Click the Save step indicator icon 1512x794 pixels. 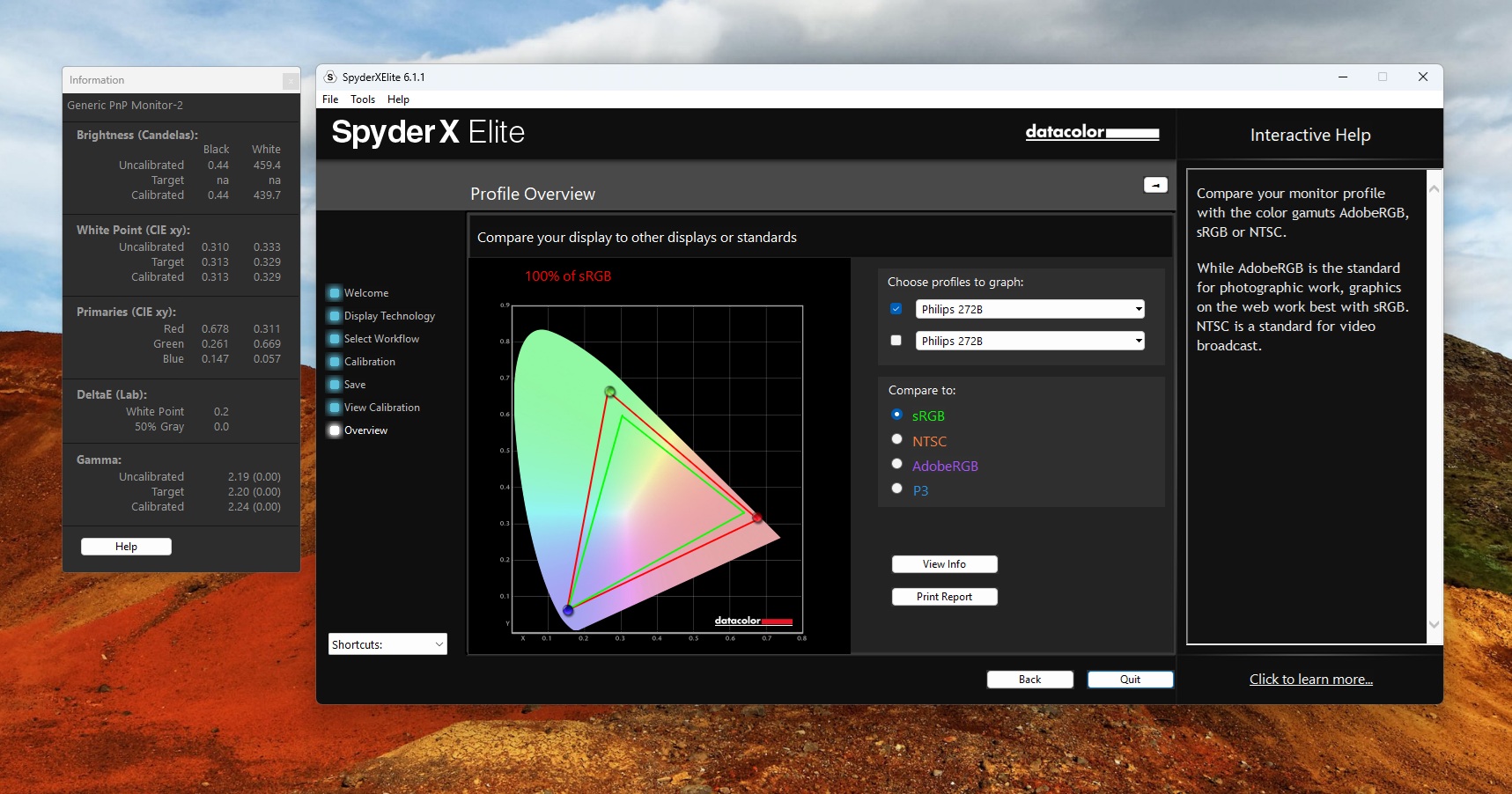click(x=335, y=385)
